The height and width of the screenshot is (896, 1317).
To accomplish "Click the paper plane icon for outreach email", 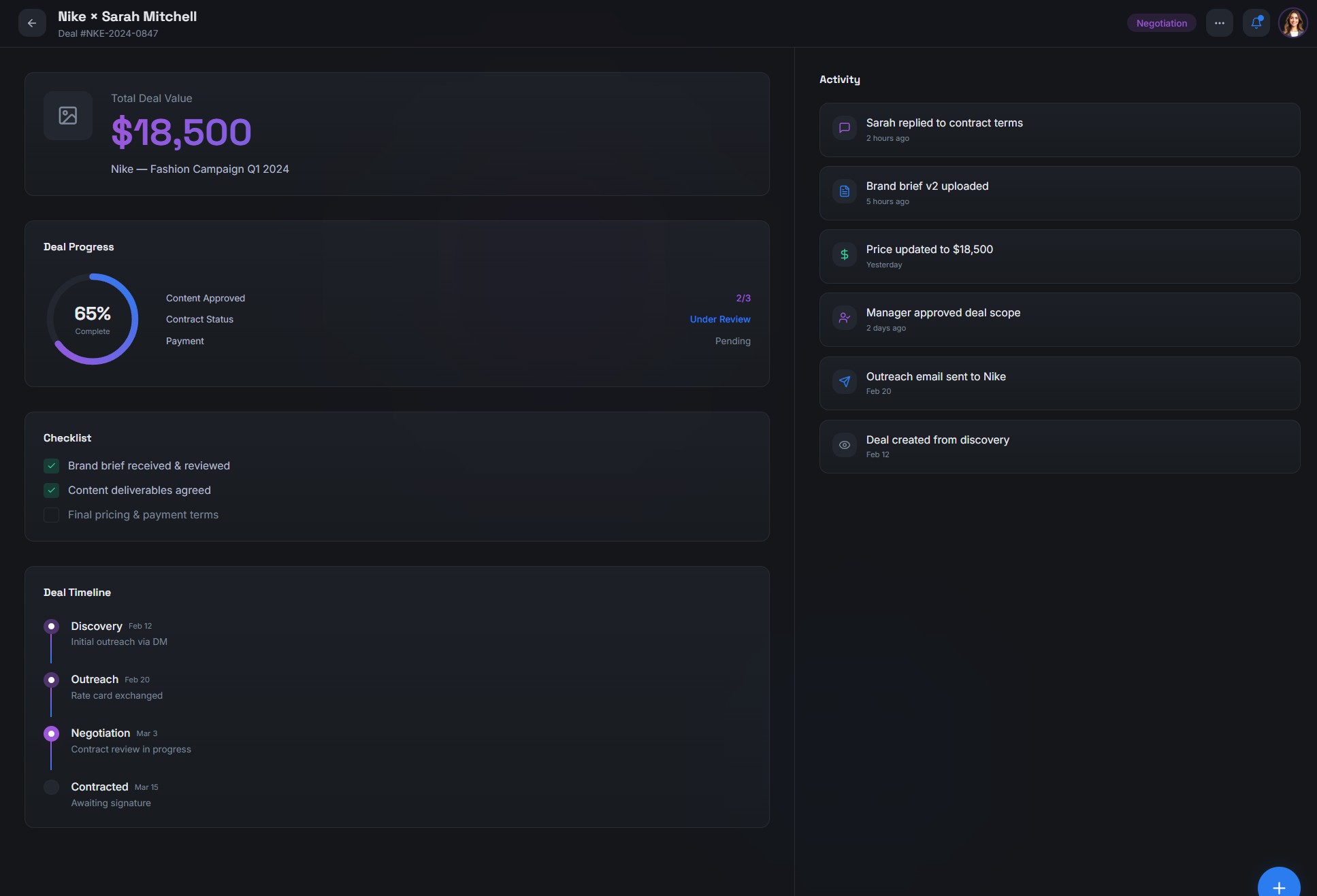I will pyautogui.click(x=844, y=382).
